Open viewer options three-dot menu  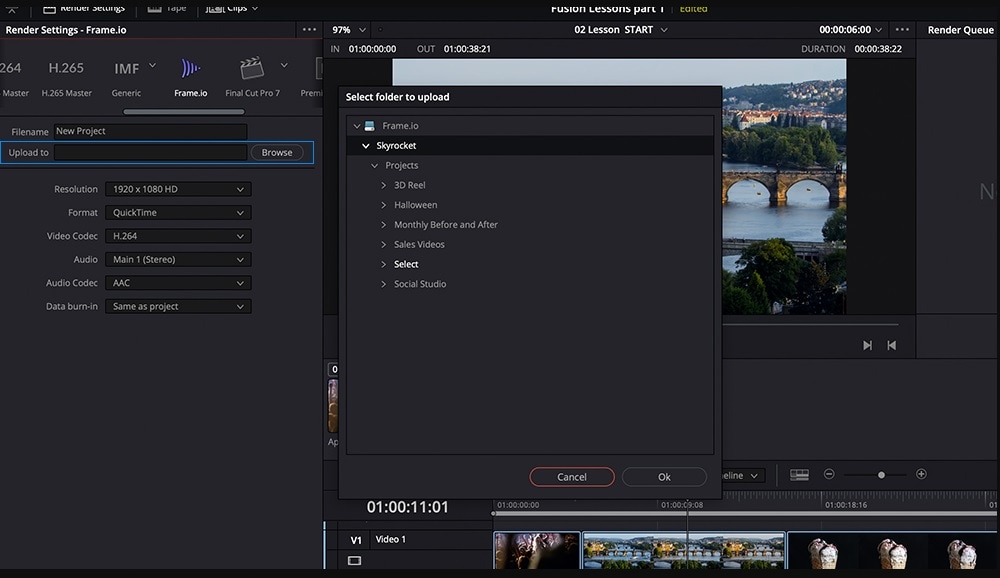(x=902, y=29)
